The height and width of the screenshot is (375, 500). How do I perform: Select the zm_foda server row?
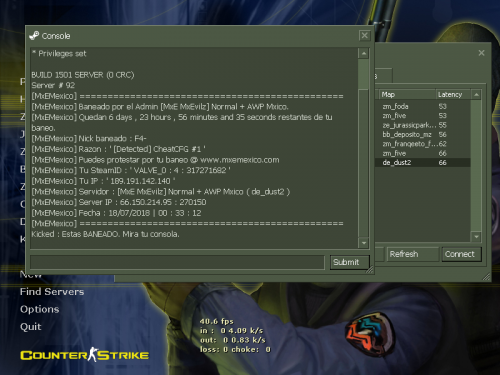423,107
